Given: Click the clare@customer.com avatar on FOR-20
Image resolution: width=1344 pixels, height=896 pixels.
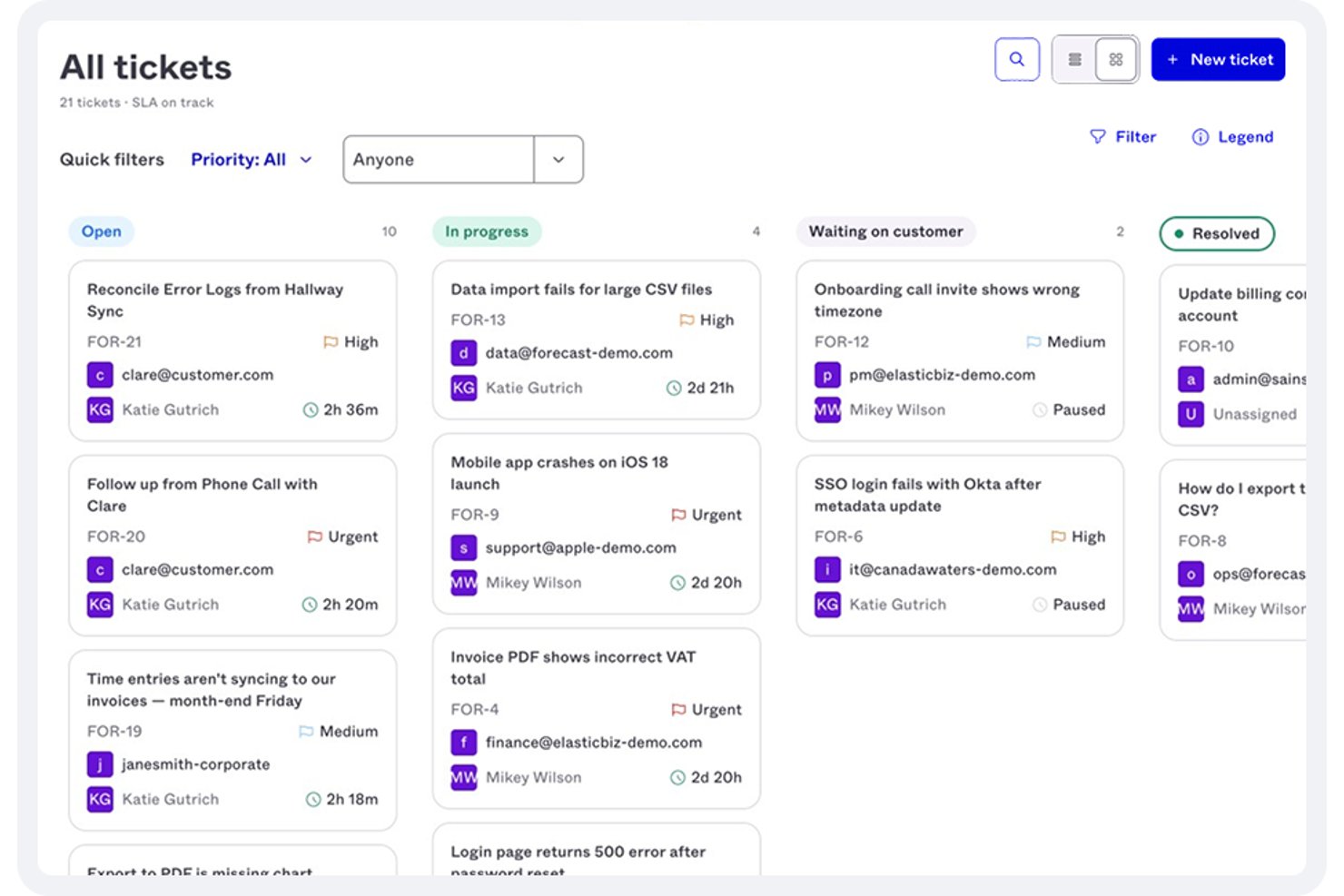Looking at the screenshot, I should pos(100,570).
